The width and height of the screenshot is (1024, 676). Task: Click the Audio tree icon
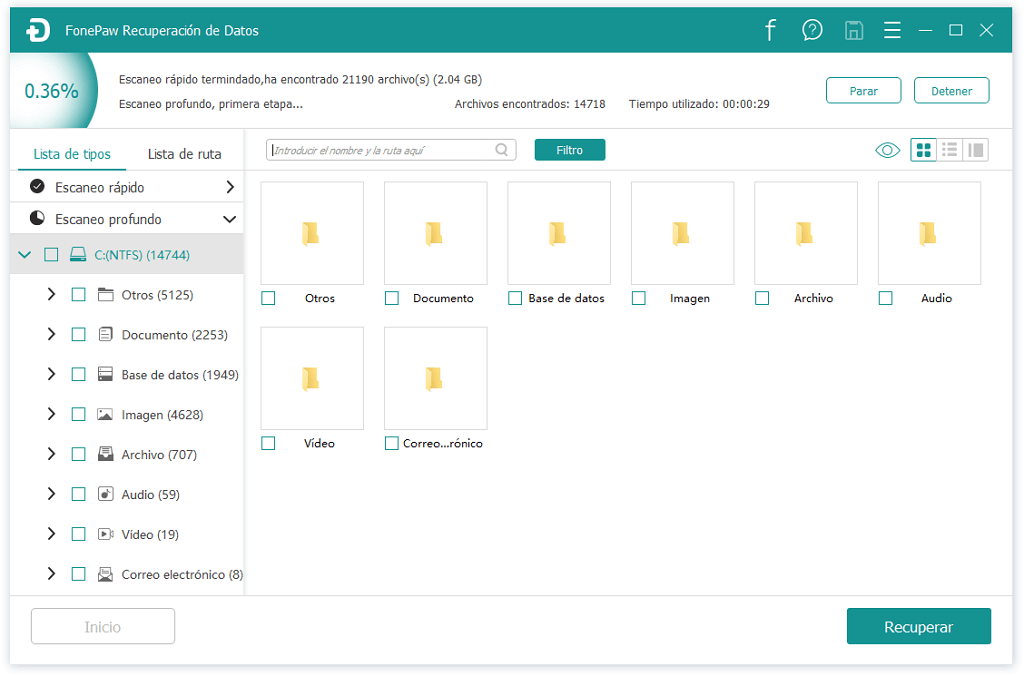(105, 494)
